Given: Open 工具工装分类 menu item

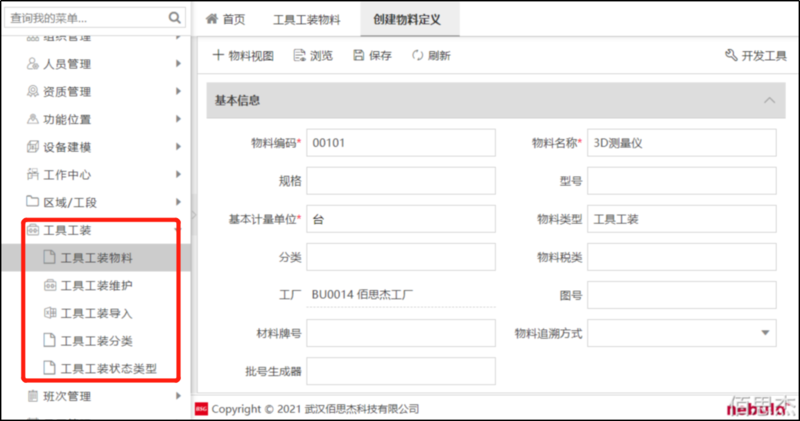Looking at the screenshot, I should click(x=96, y=340).
